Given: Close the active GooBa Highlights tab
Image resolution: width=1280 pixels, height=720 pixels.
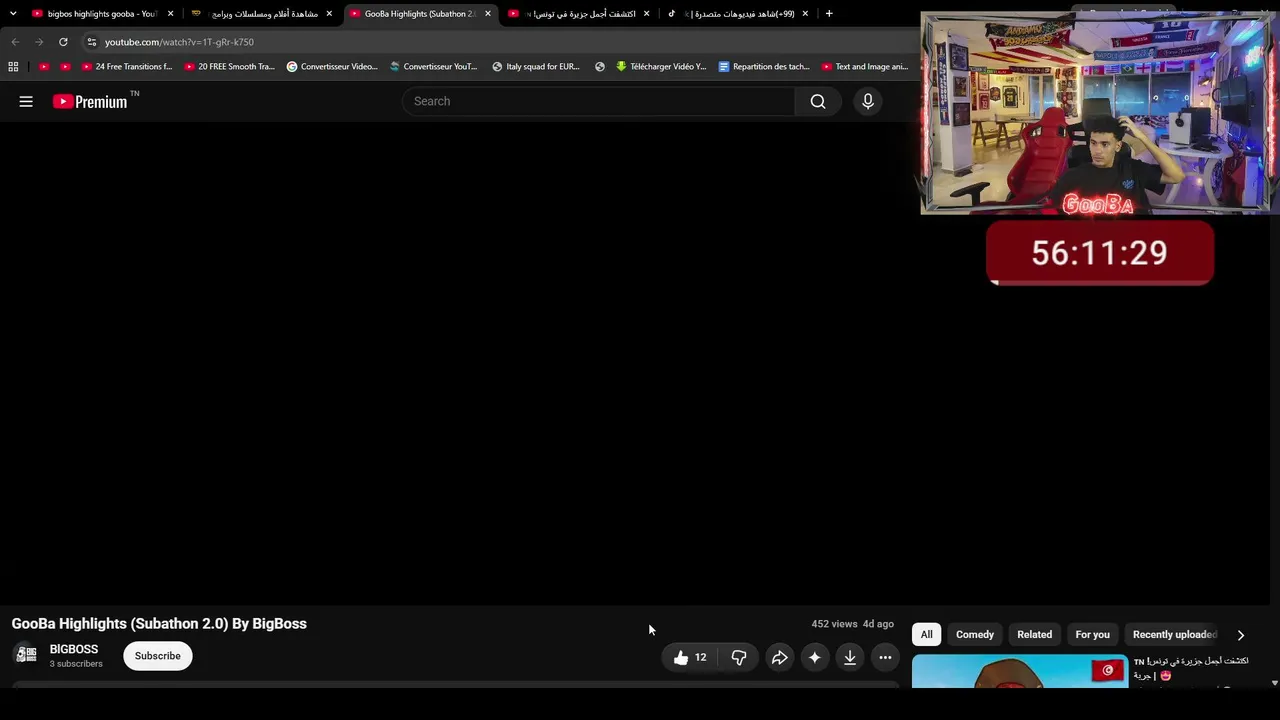Looking at the screenshot, I should [x=488, y=14].
